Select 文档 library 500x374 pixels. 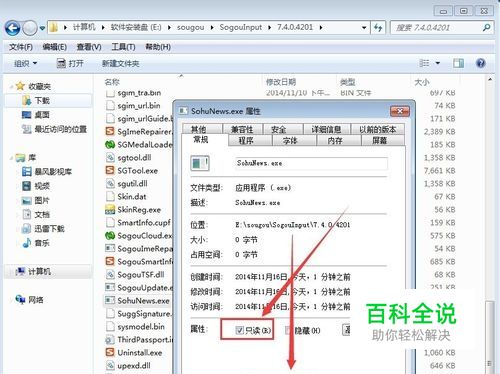42,214
